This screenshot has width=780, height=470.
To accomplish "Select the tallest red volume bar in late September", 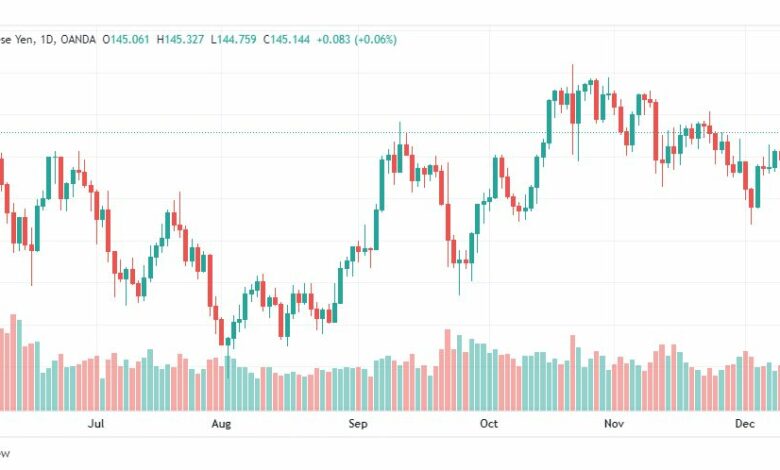I will pos(447,370).
